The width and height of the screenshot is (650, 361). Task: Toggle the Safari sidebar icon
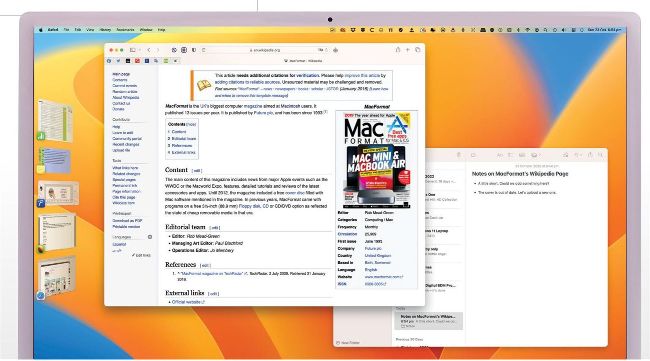click(x=133, y=50)
